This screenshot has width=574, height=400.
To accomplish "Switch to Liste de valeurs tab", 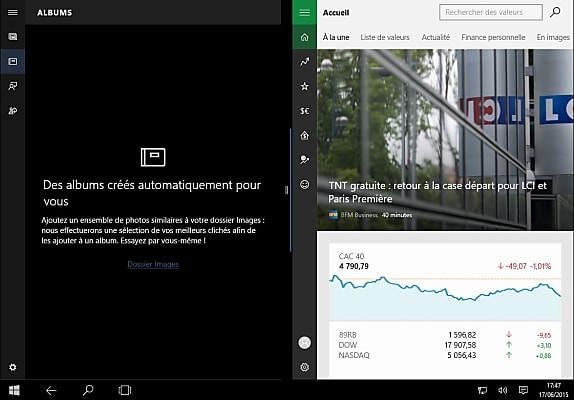I will click(x=385, y=37).
